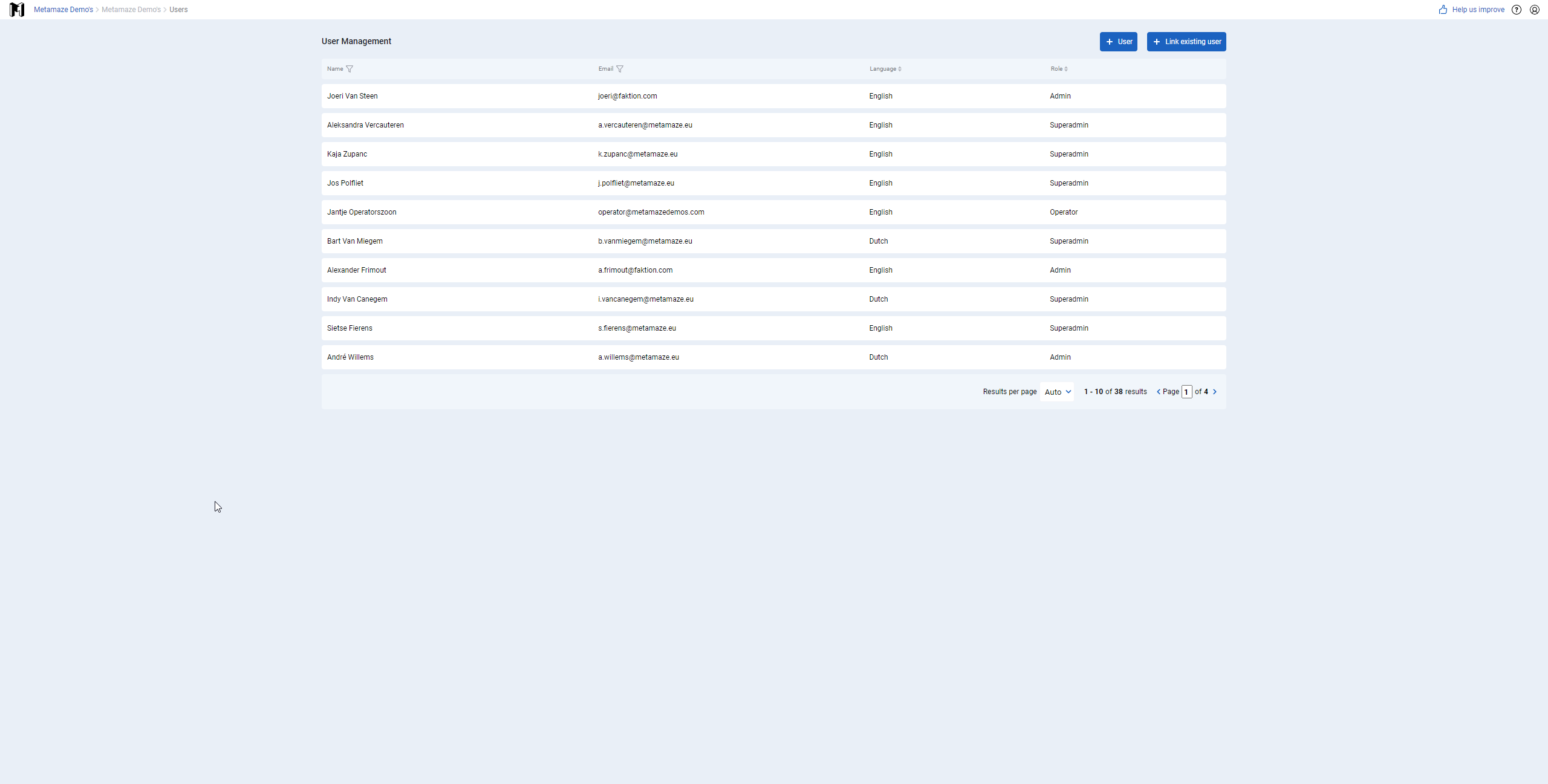Click Sietse Fierens name cell
1548x784 pixels.
point(350,328)
